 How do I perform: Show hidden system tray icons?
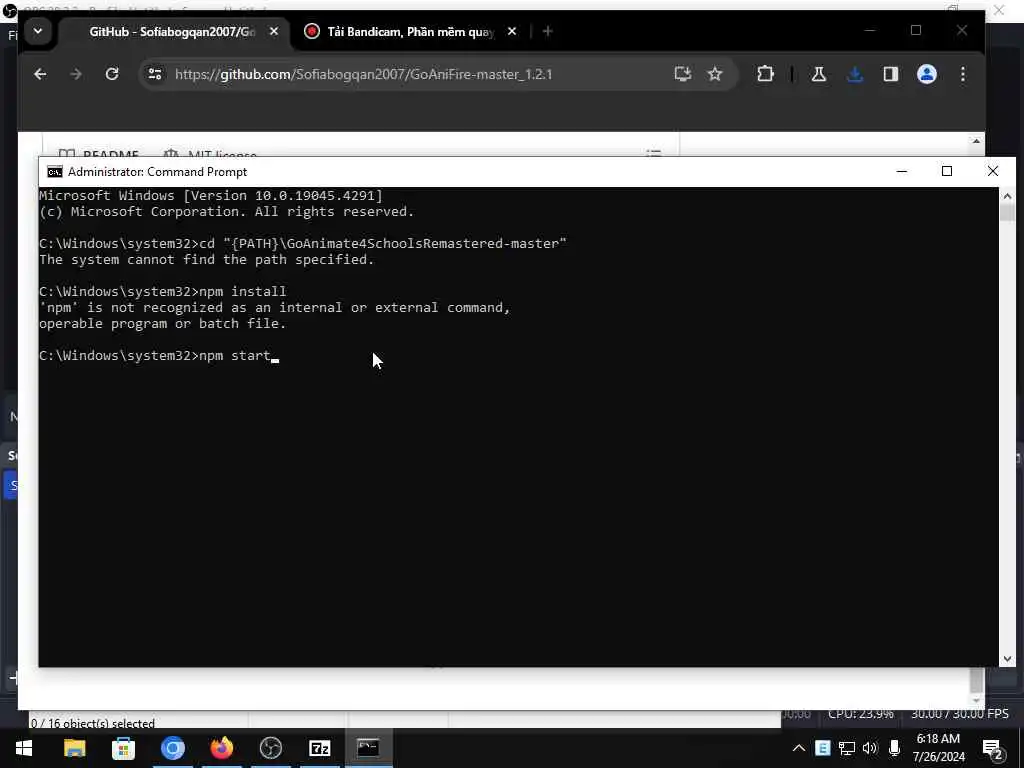click(799, 748)
